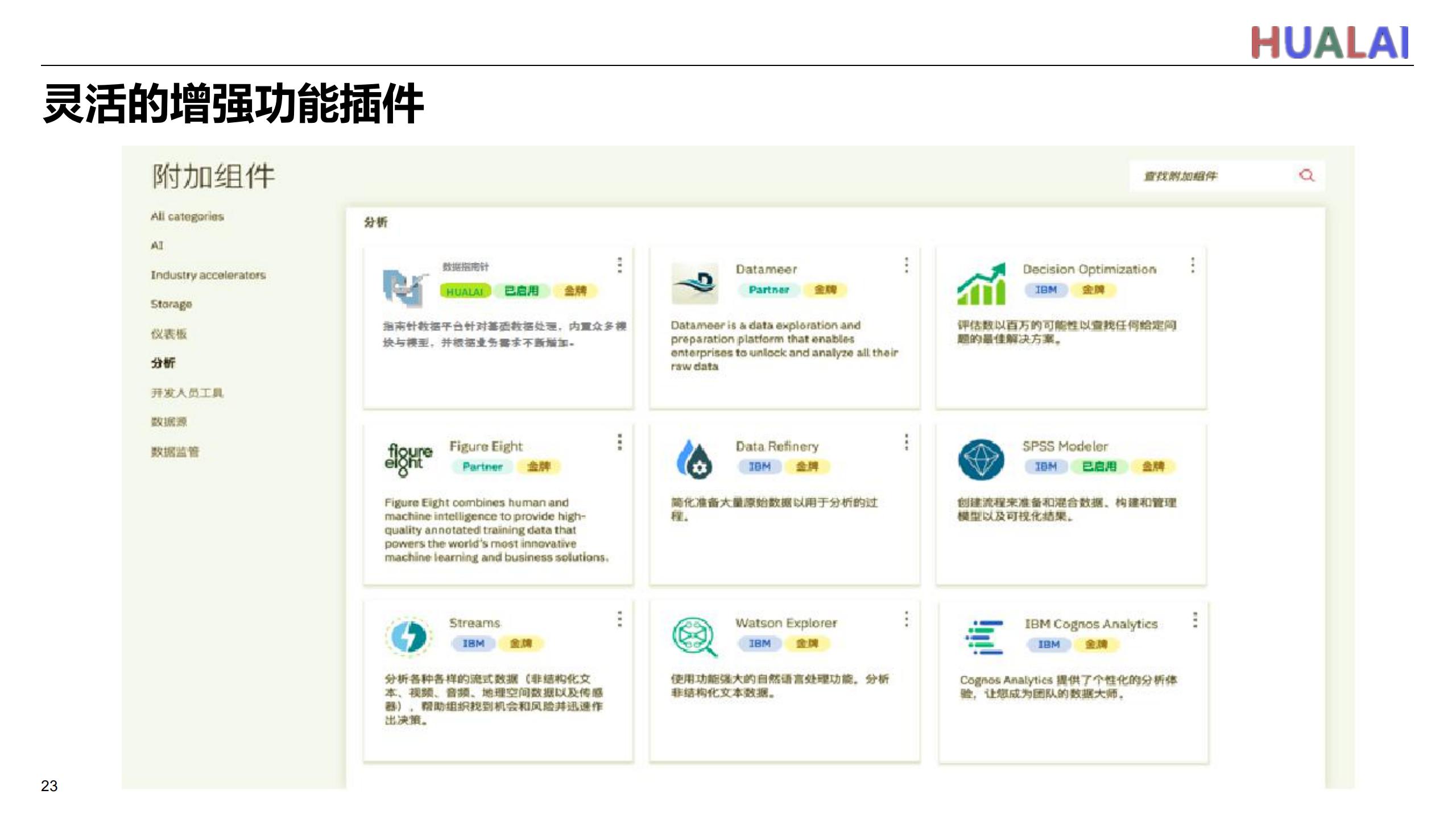Select All categories in sidebar

click(187, 217)
